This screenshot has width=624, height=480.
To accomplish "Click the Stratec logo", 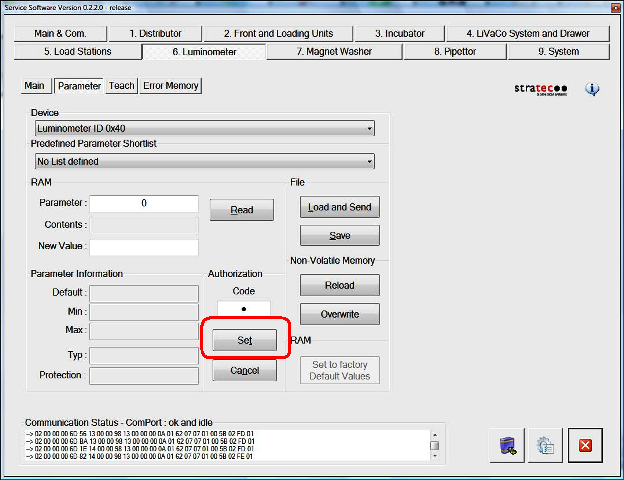I will coord(541,89).
